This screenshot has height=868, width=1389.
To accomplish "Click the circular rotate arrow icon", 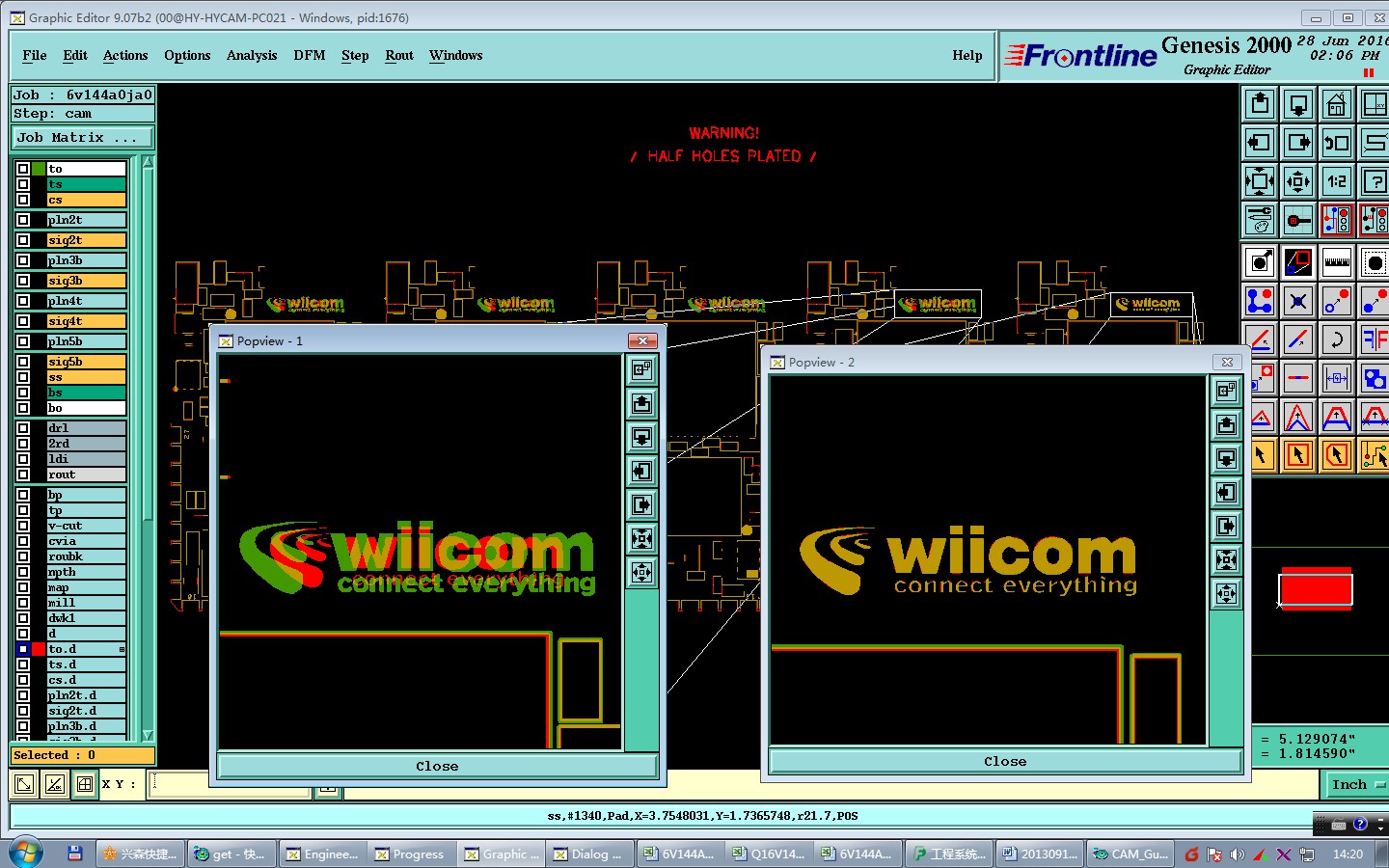I will tap(1337, 339).
